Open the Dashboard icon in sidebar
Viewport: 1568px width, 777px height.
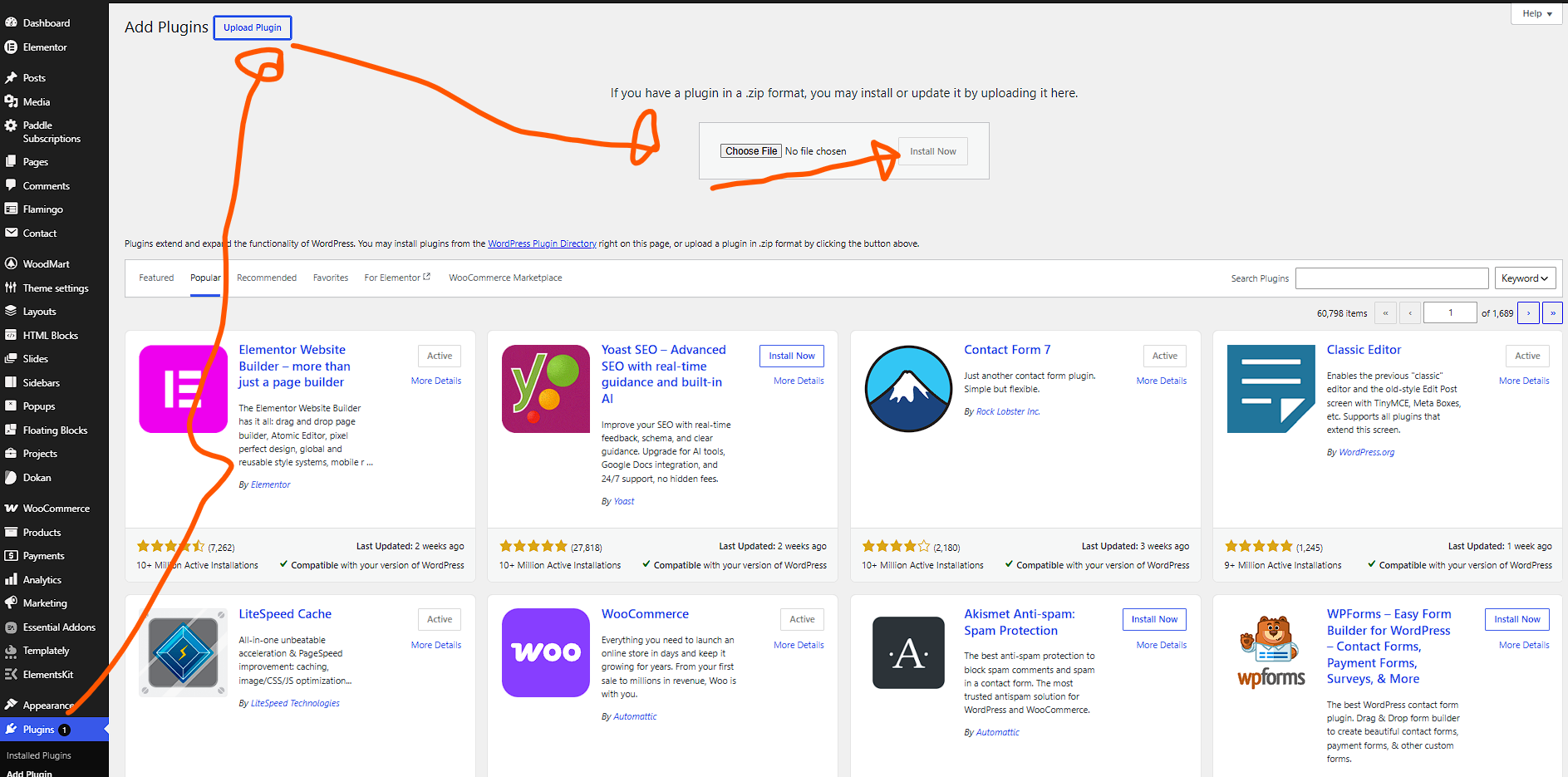coord(11,22)
